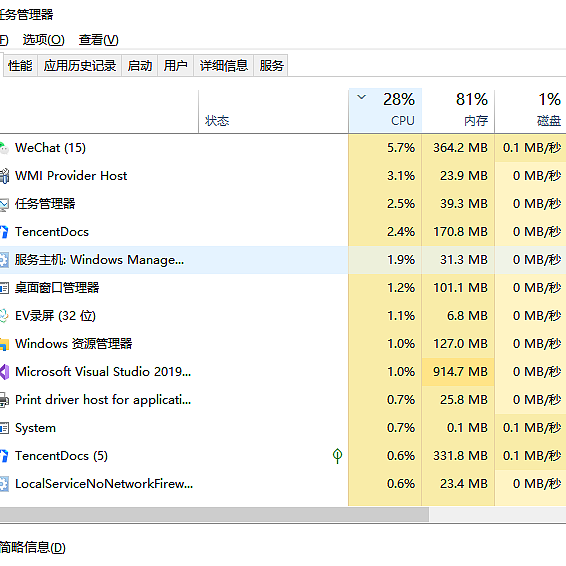Click the WMI Provider Host icon
Screen dimensions: 566x566
click(4, 176)
